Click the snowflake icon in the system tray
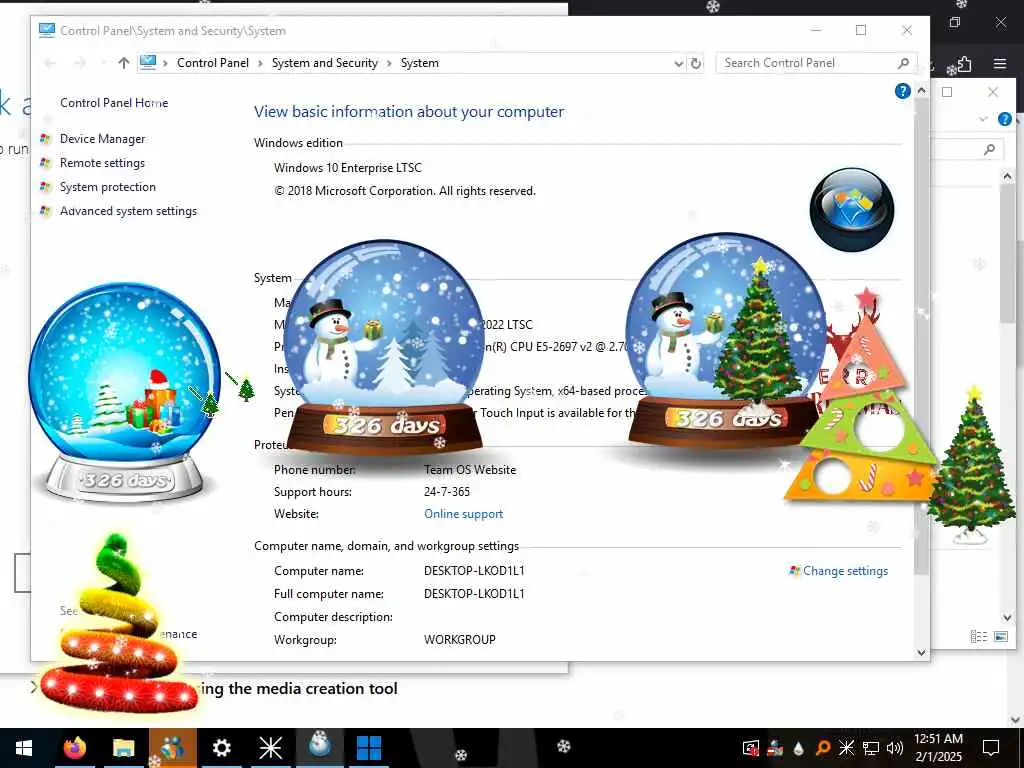This screenshot has height=768, width=1024. tap(846, 748)
